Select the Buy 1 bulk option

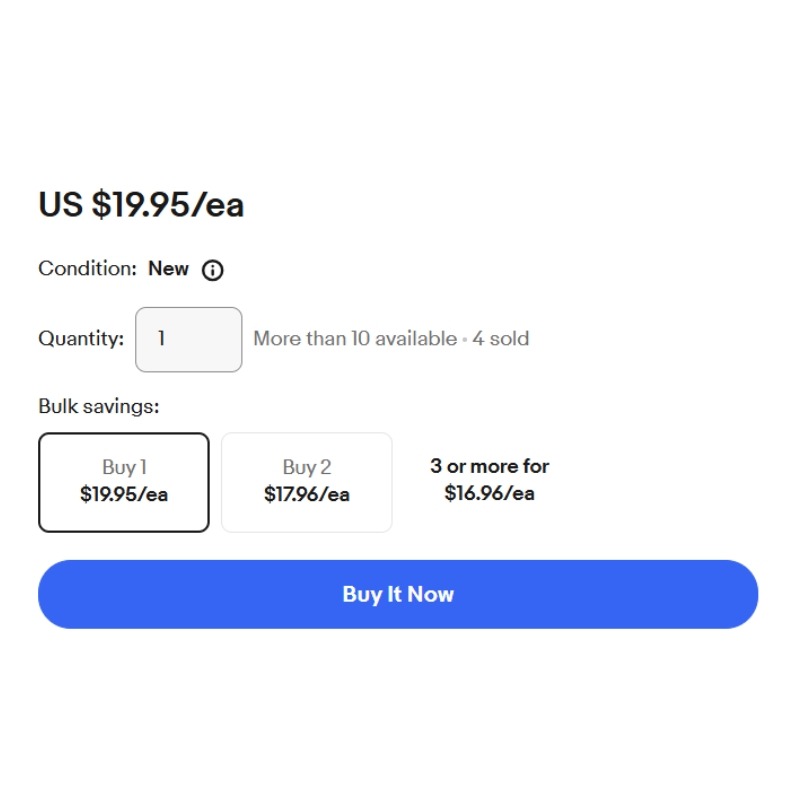pyautogui.click(x=124, y=482)
